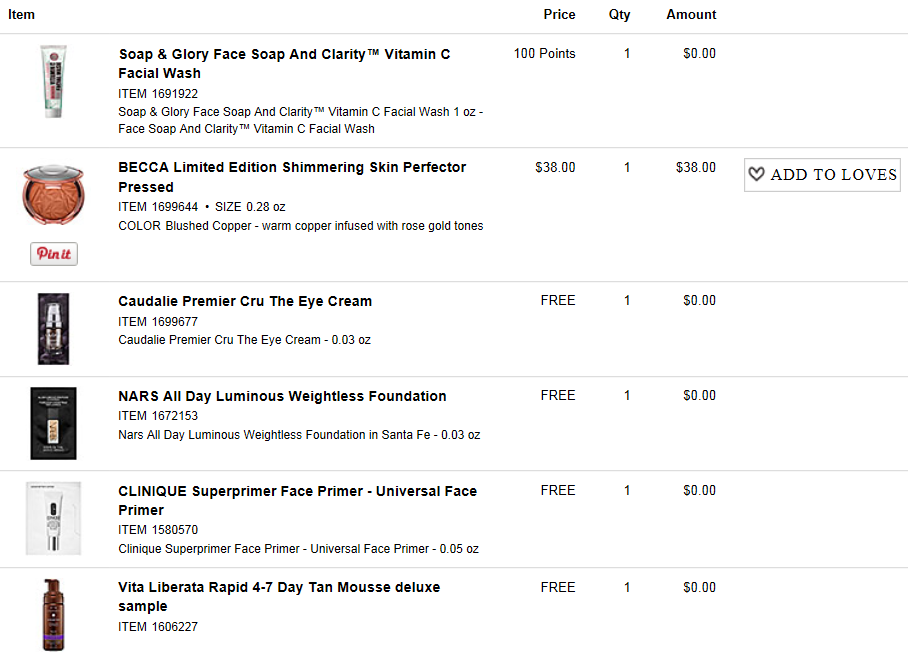The image size is (908, 662).
Task: Open CLINIQUE Superprimer Face Primer link
Action: [298, 500]
